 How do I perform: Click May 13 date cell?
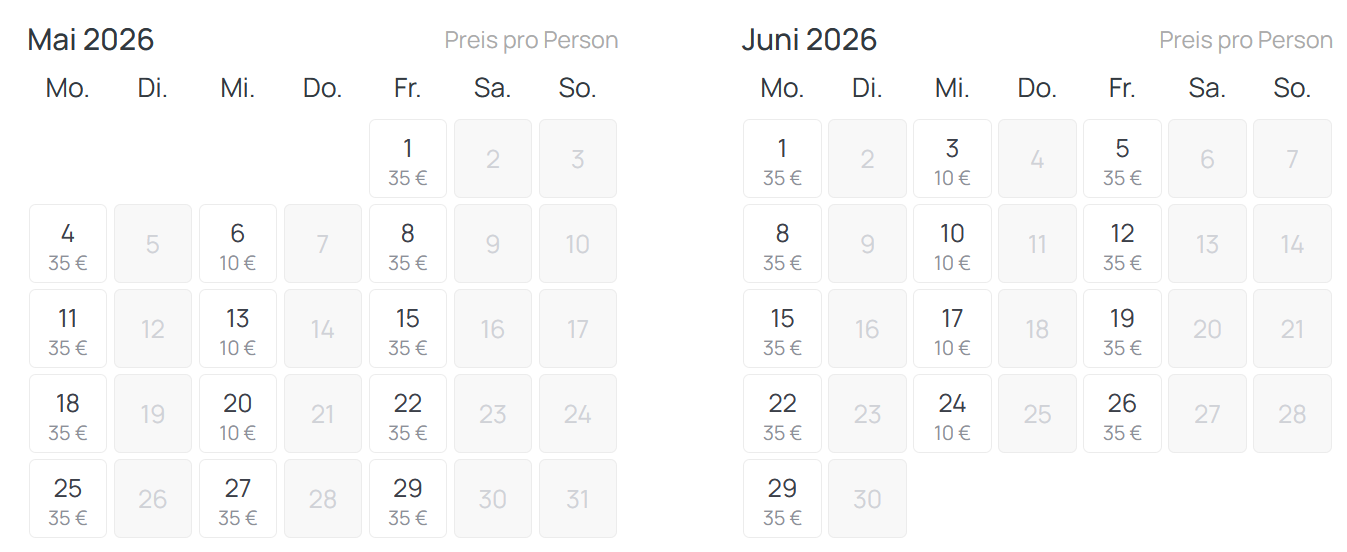coord(237,329)
